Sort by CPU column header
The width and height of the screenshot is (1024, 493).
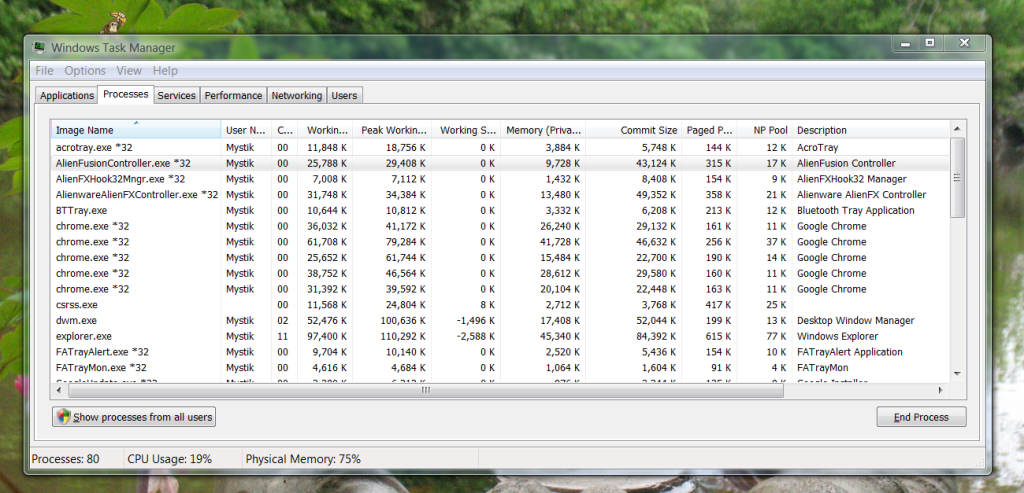pyautogui.click(x=285, y=130)
